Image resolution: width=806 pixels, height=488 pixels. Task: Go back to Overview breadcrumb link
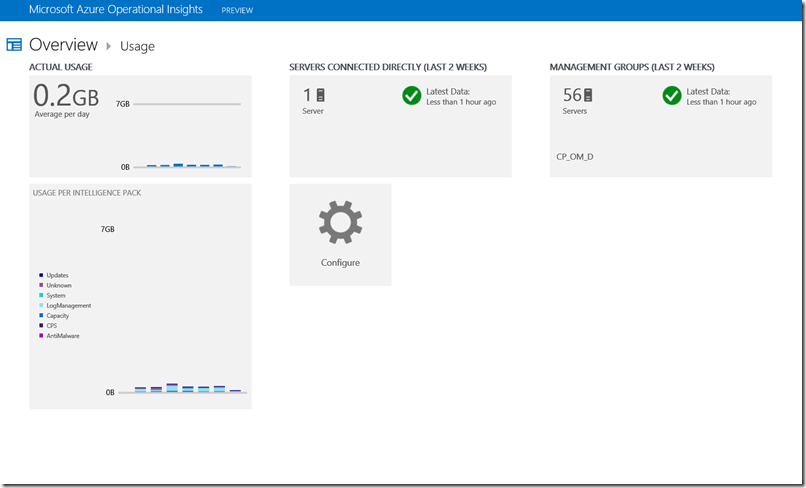[63, 45]
